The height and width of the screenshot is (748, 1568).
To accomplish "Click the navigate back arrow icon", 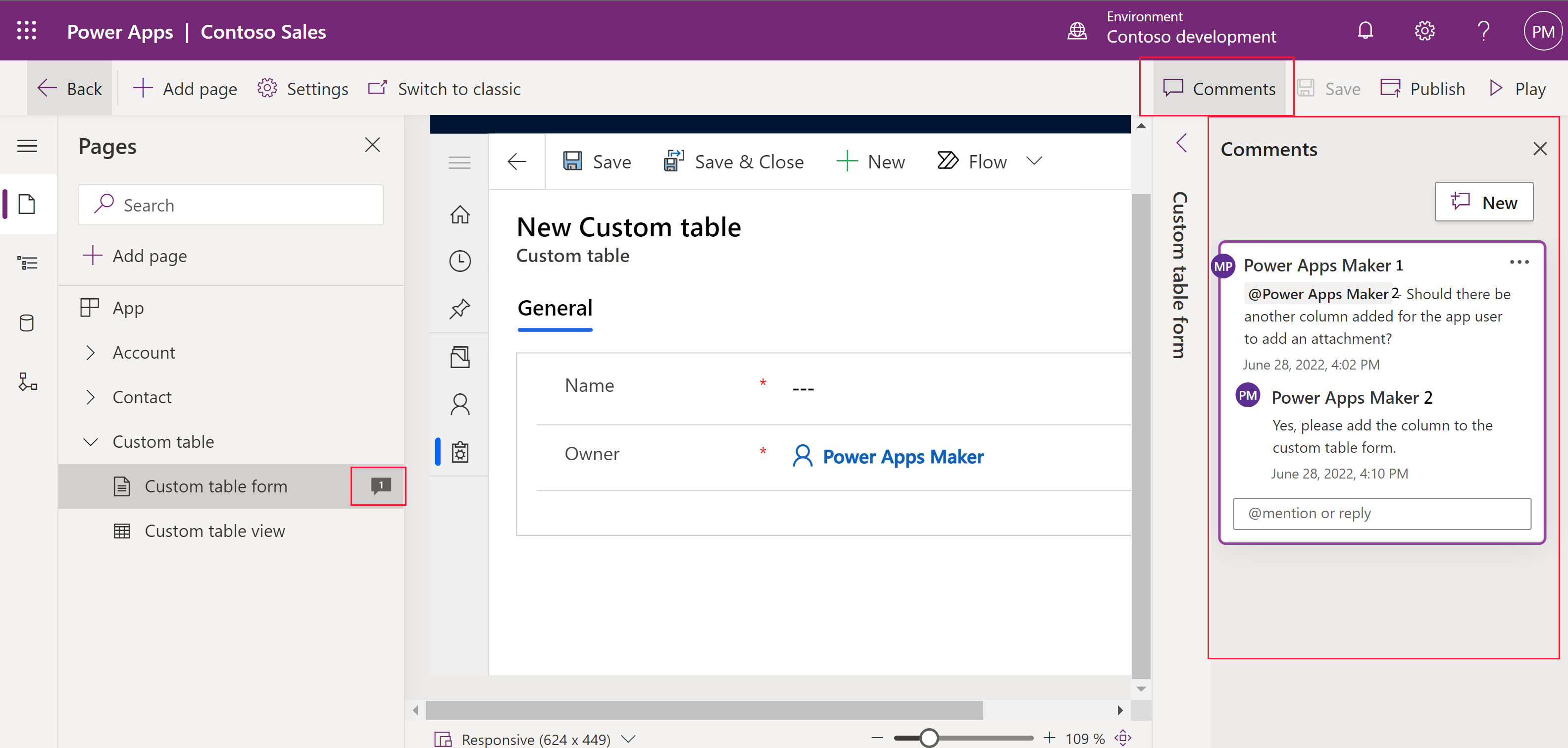I will [516, 161].
